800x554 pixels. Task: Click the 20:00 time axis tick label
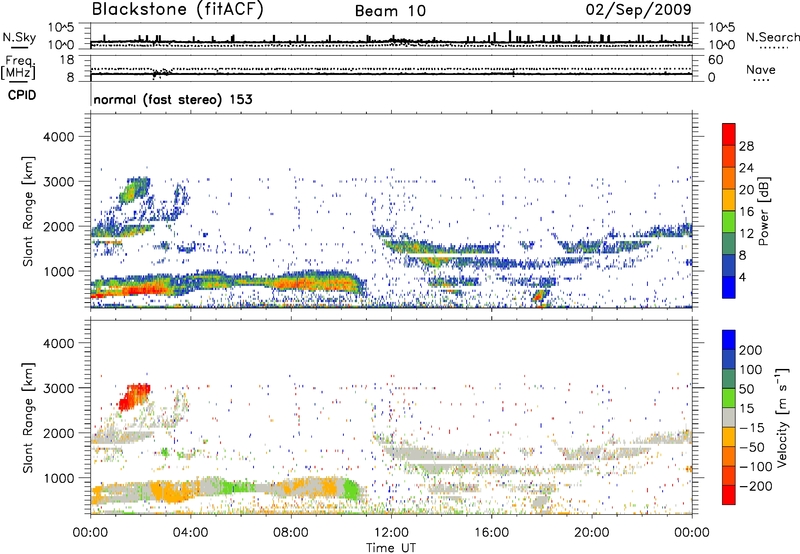coord(592,533)
